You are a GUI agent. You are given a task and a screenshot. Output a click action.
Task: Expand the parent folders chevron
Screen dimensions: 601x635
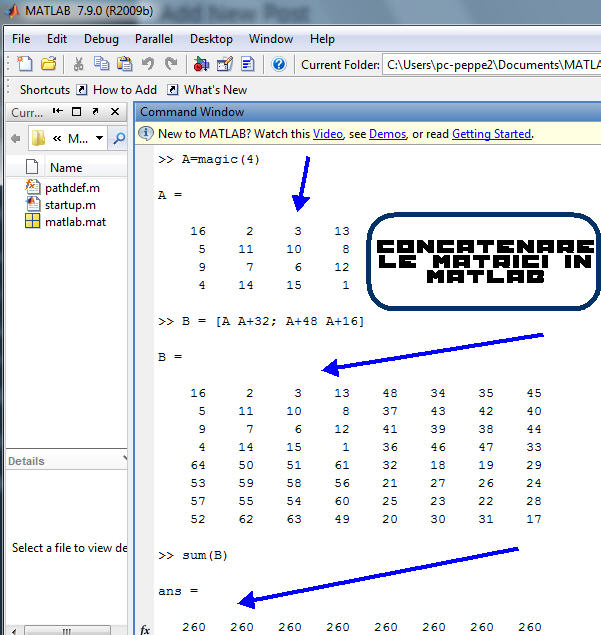(x=57, y=139)
